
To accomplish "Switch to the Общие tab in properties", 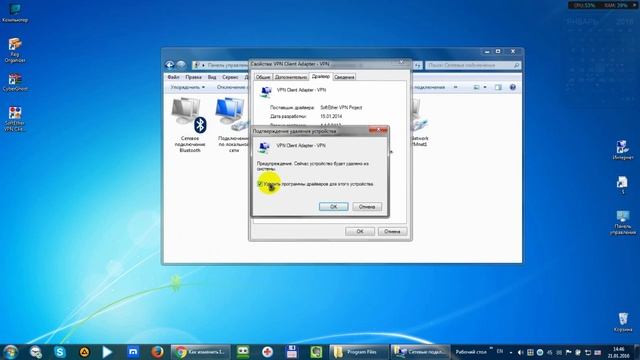I will tap(263, 77).
